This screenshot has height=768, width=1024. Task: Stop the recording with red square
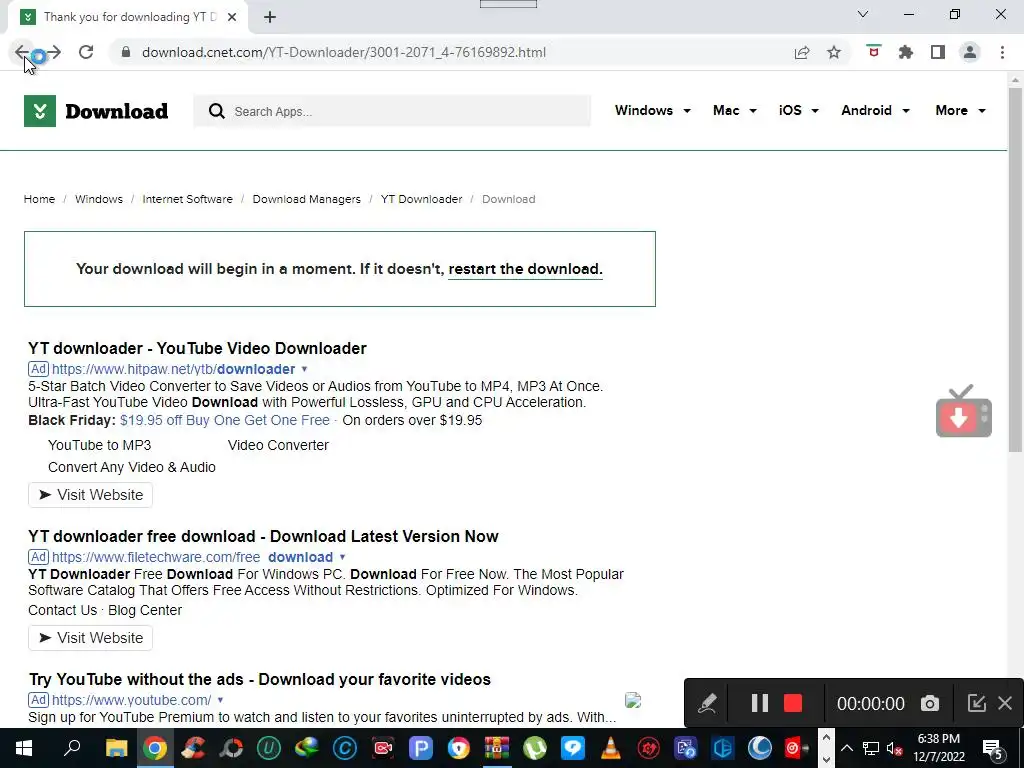click(793, 703)
